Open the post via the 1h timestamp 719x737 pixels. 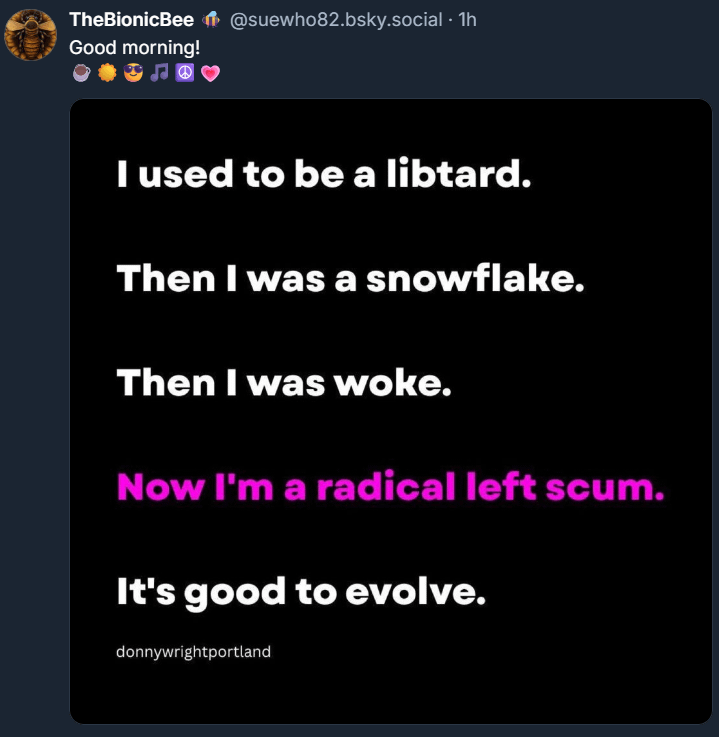(467, 20)
